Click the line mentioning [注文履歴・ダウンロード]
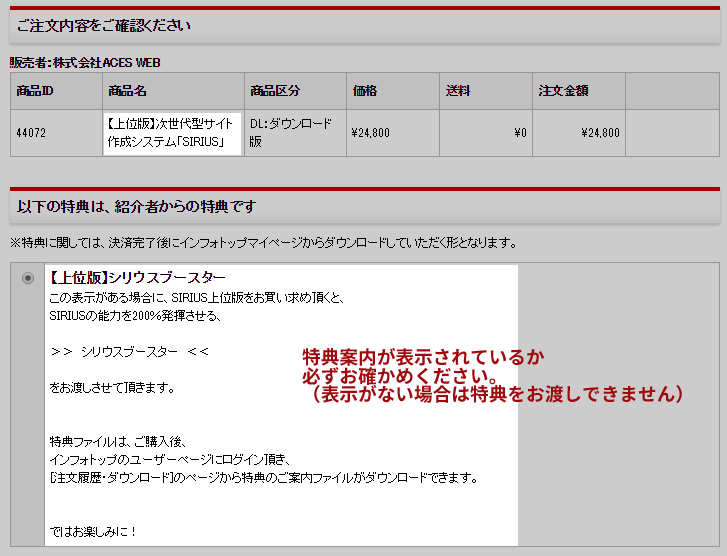The image size is (727, 556). point(264,478)
